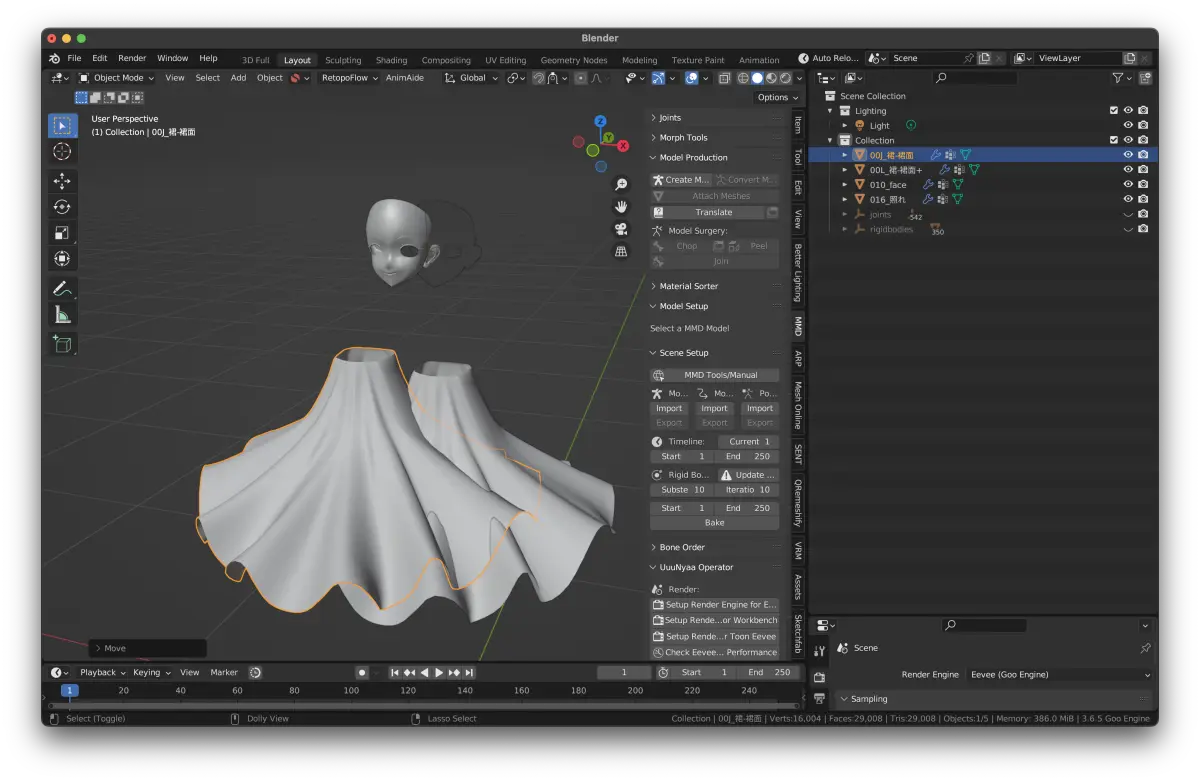Select the Scale tool
1200x781 pixels.
pos(62,233)
